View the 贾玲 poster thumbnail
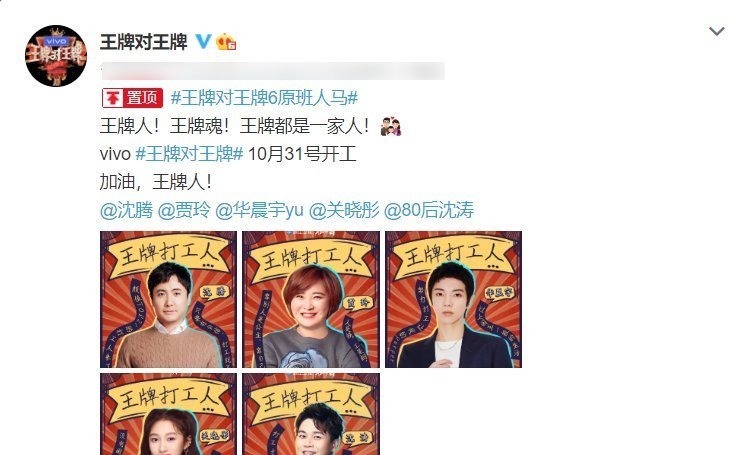The width and height of the screenshot is (735, 455). [x=311, y=299]
